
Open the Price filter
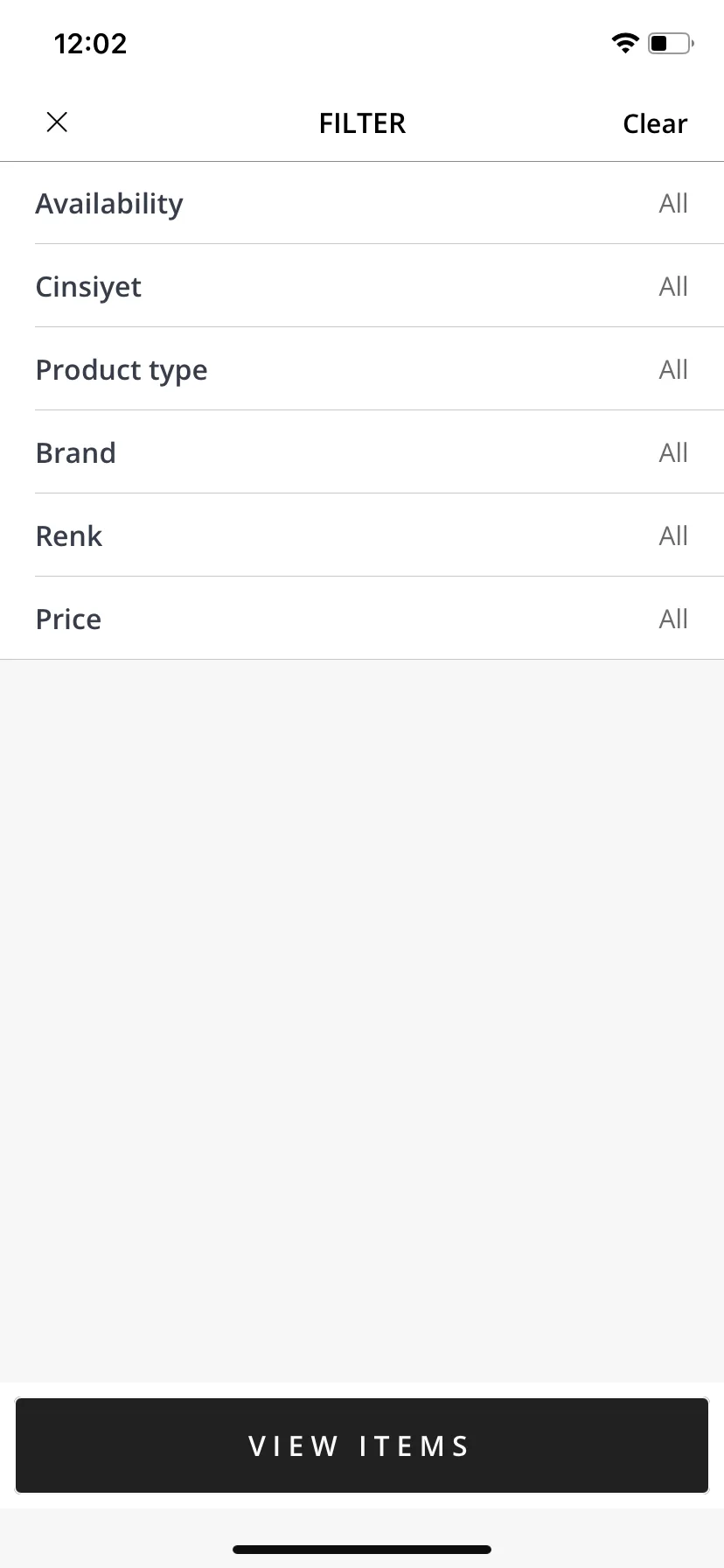[x=362, y=619]
